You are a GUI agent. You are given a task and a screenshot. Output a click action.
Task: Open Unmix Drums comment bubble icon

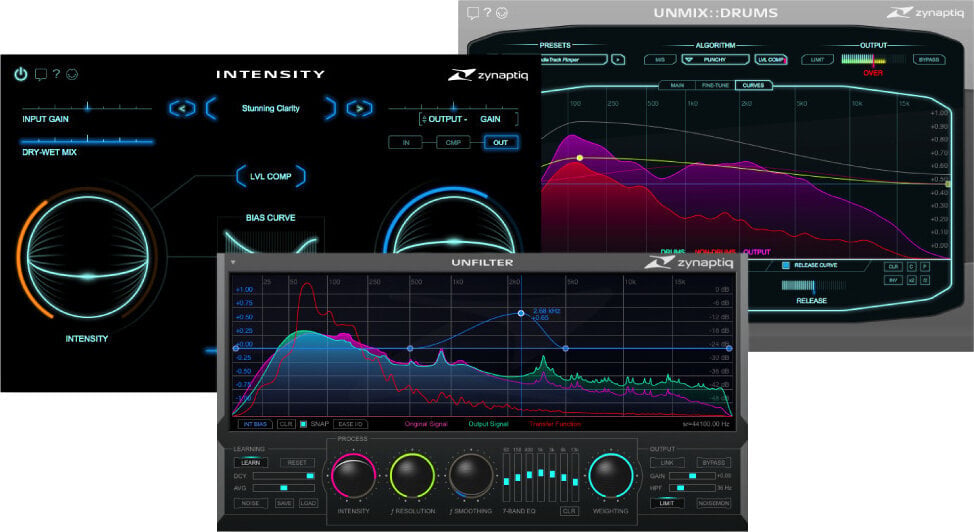pyautogui.click(x=473, y=13)
